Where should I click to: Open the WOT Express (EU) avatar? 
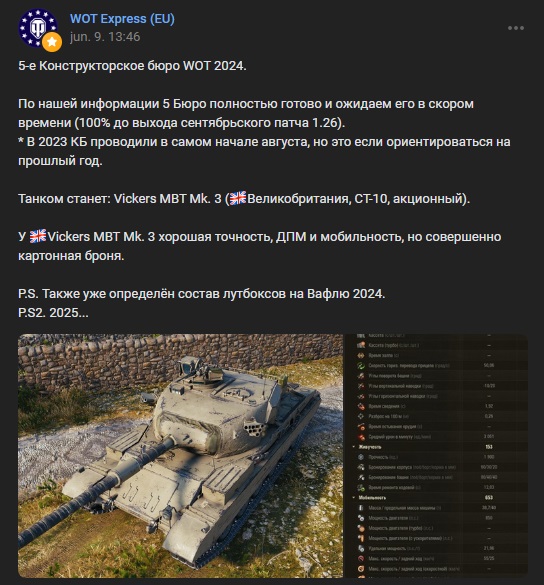point(38,28)
